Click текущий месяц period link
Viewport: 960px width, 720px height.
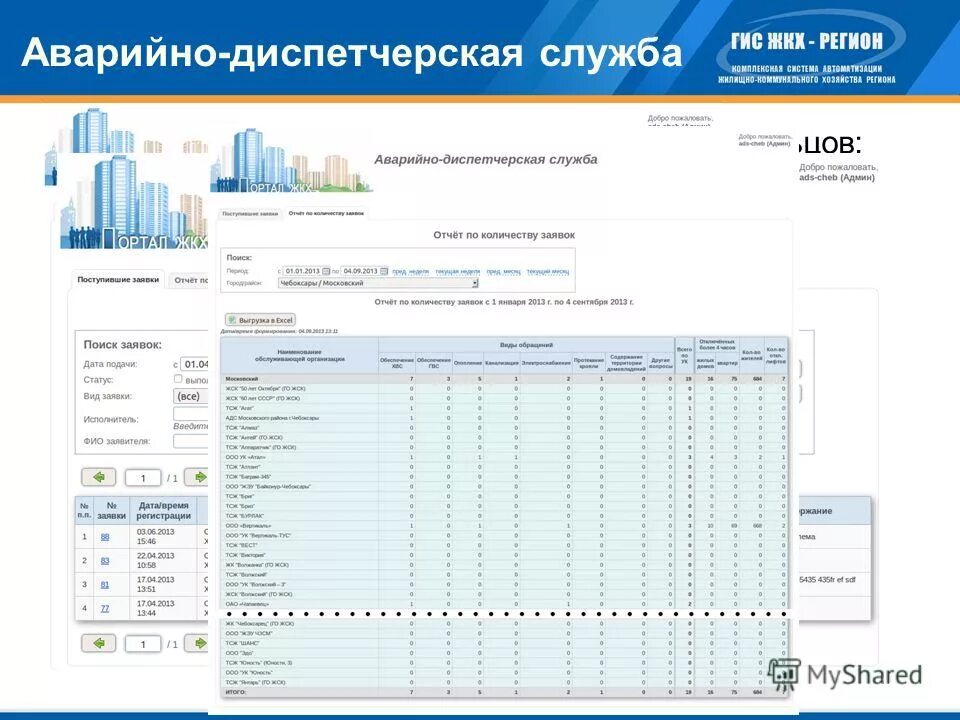547,271
